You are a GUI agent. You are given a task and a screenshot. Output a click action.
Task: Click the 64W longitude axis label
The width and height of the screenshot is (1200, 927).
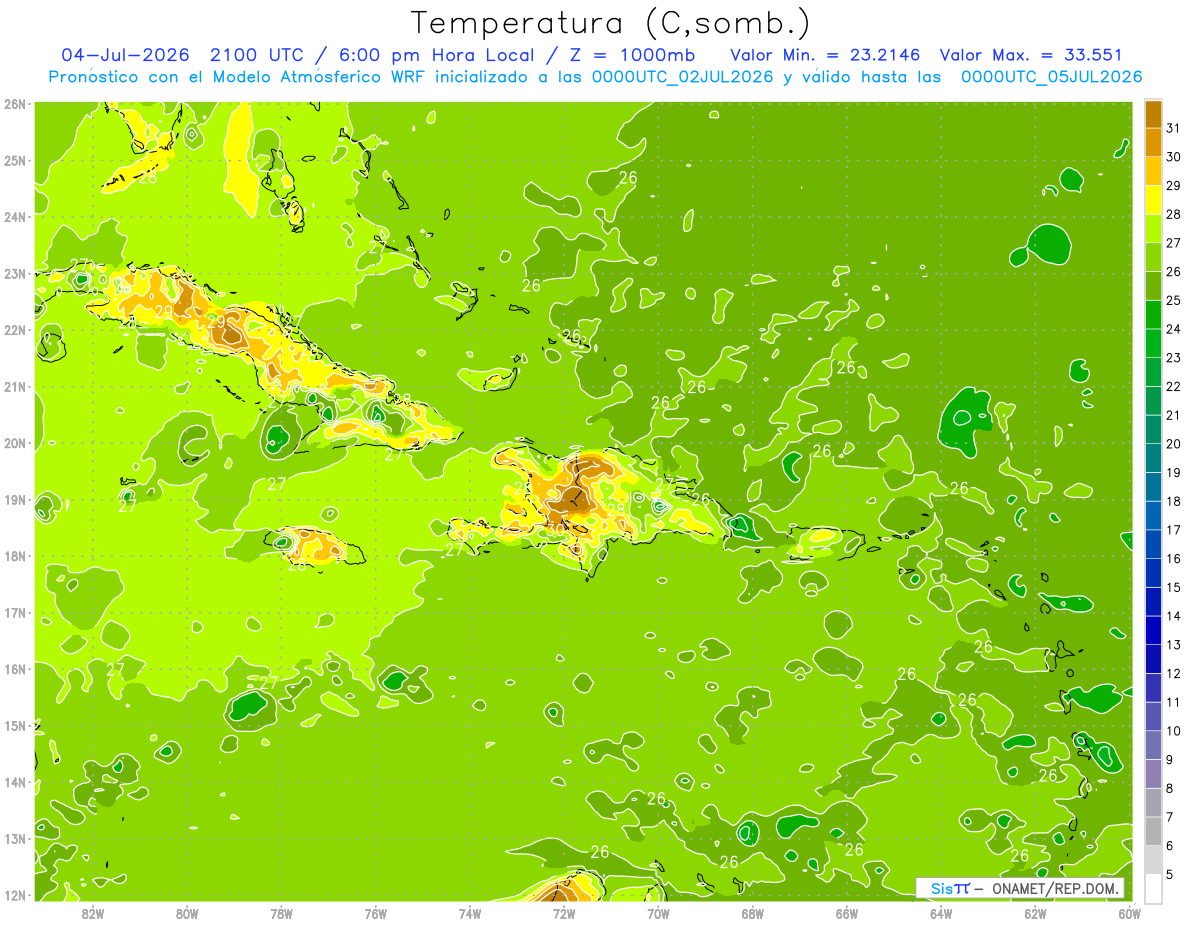941,914
